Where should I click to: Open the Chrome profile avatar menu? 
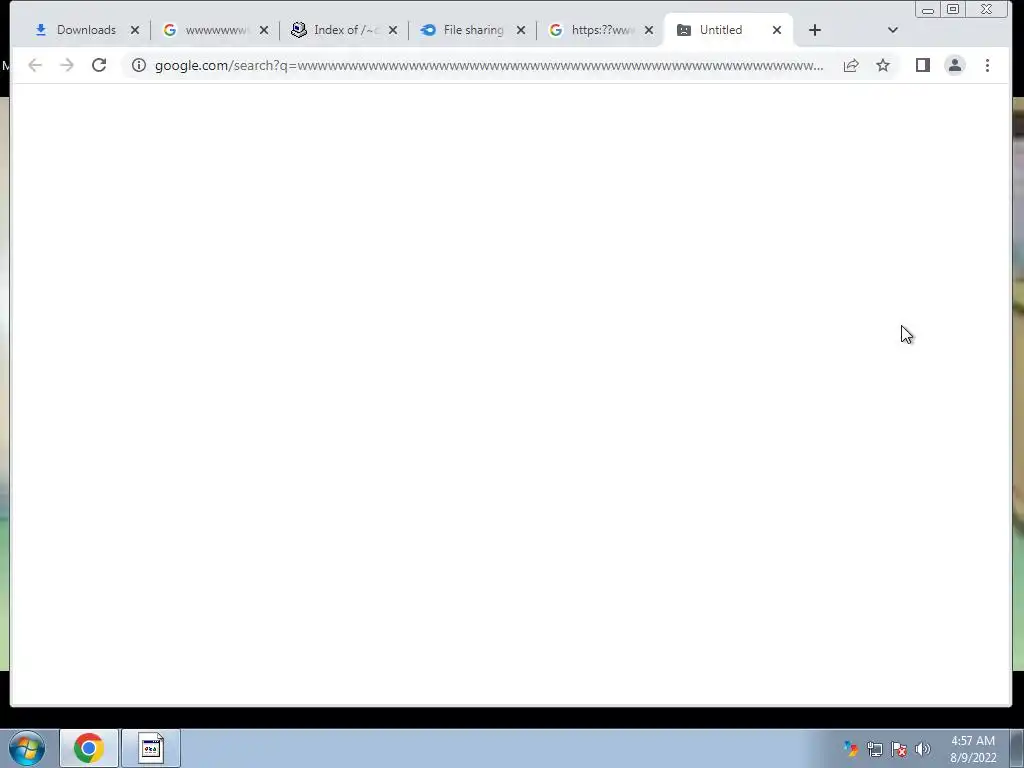(x=955, y=65)
